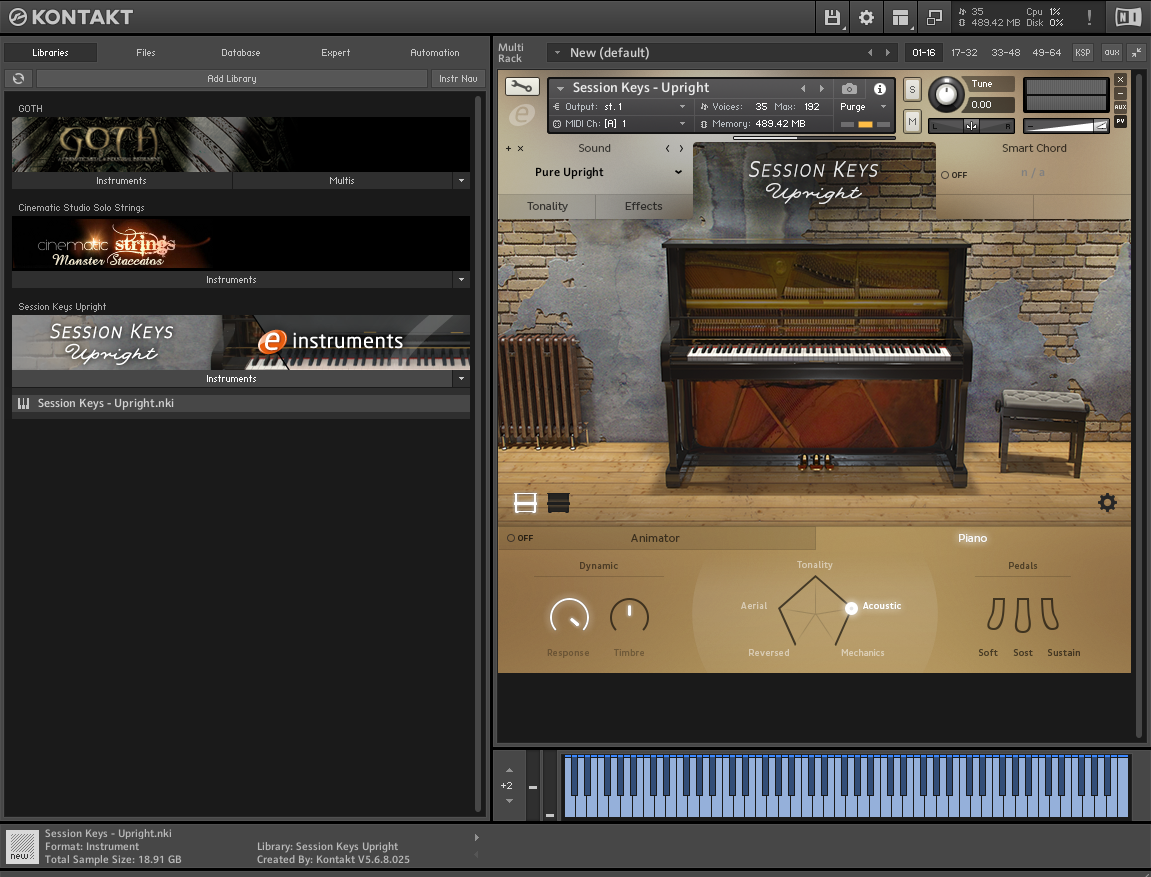Screen dimensions: 1151x877
Task: Click the Tune knob
Action: pos(945,94)
